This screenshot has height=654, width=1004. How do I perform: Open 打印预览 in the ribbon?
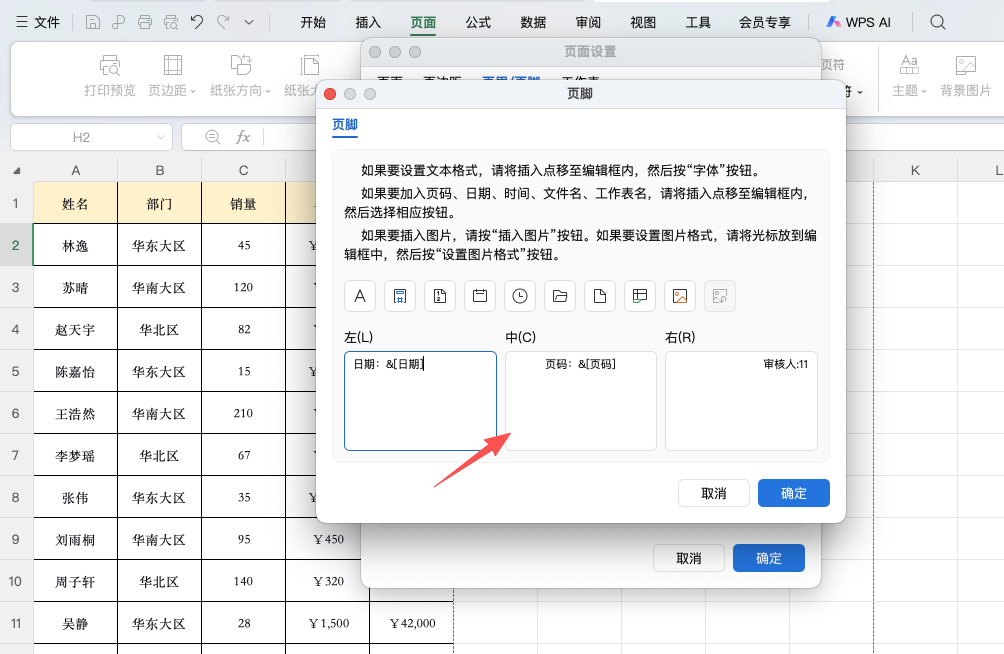pos(109,76)
